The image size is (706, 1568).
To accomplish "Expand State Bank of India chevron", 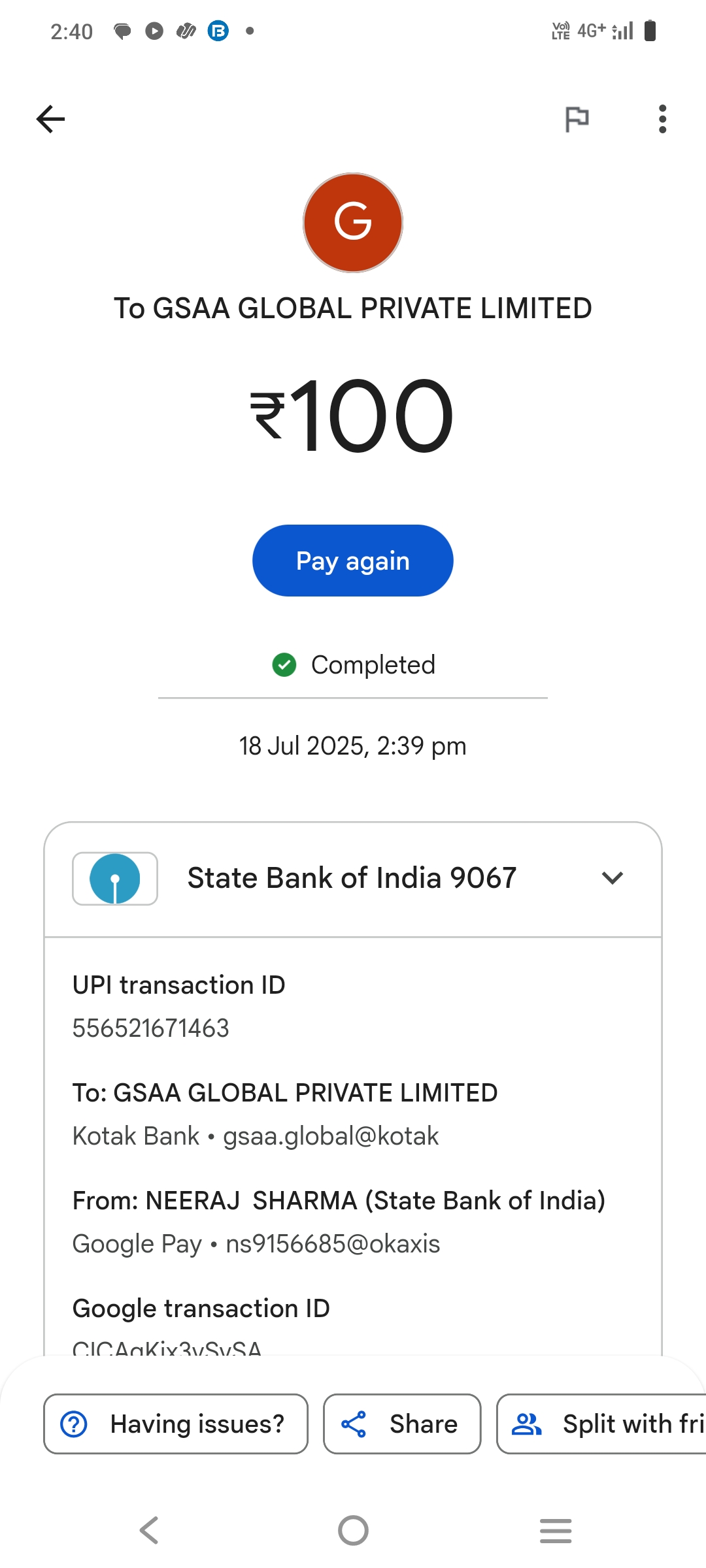I will tap(612, 878).
